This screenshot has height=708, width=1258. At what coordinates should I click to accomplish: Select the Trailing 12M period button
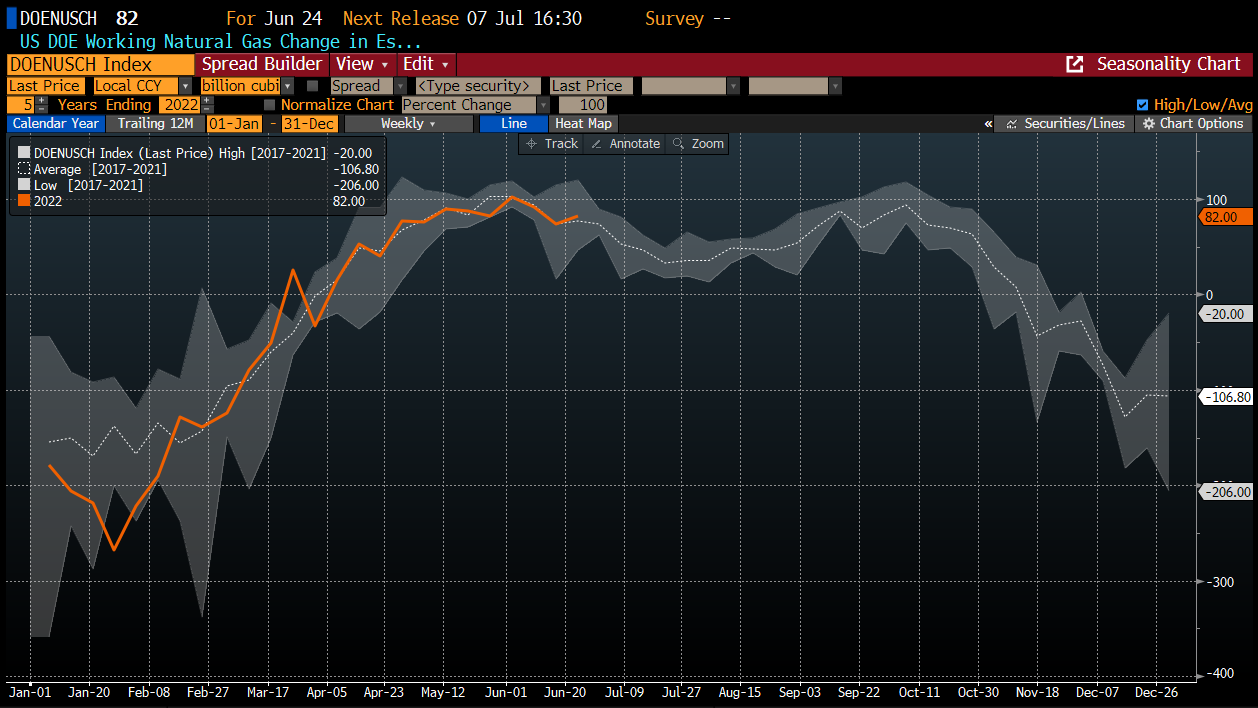154,124
